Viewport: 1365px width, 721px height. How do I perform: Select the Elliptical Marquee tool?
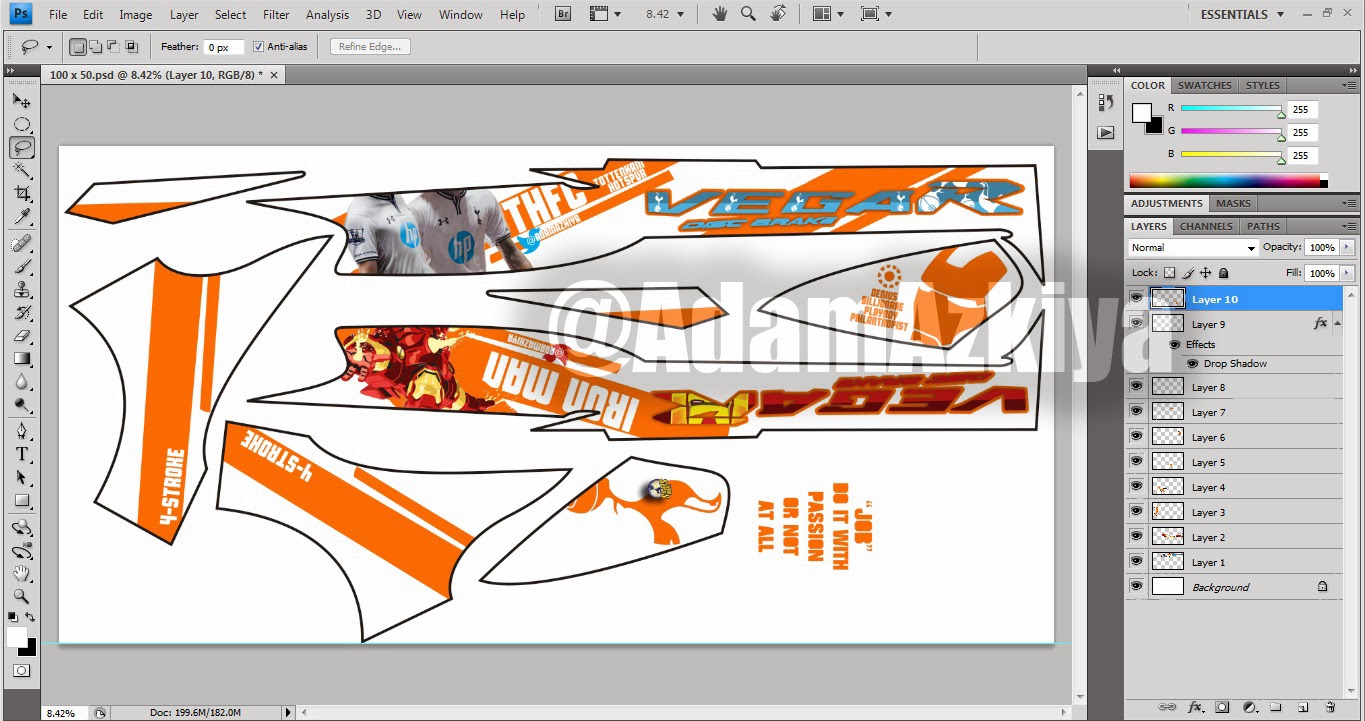point(21,125)
